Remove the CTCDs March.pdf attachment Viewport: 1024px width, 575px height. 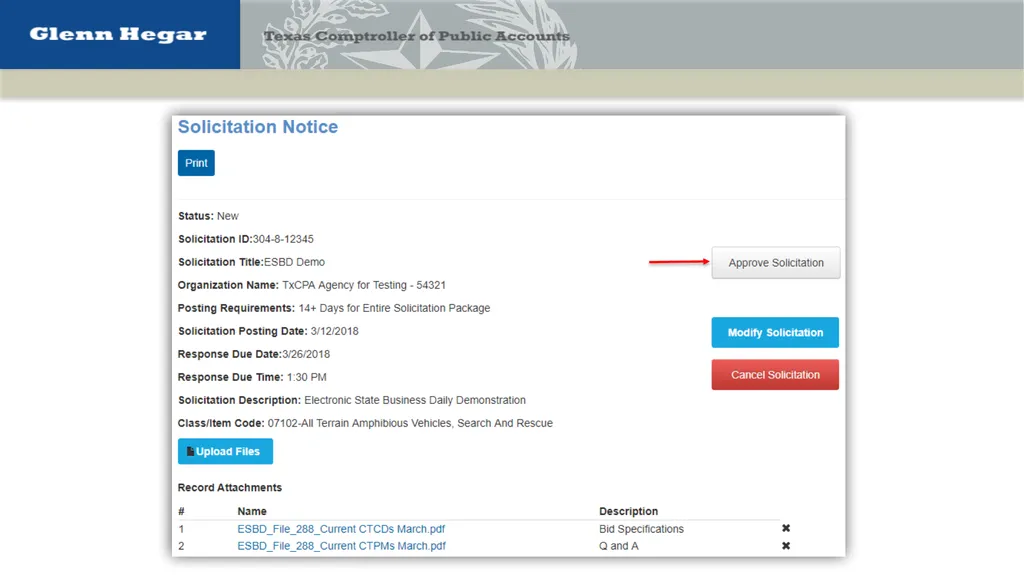pyautogui.click(x=786, y=528)
